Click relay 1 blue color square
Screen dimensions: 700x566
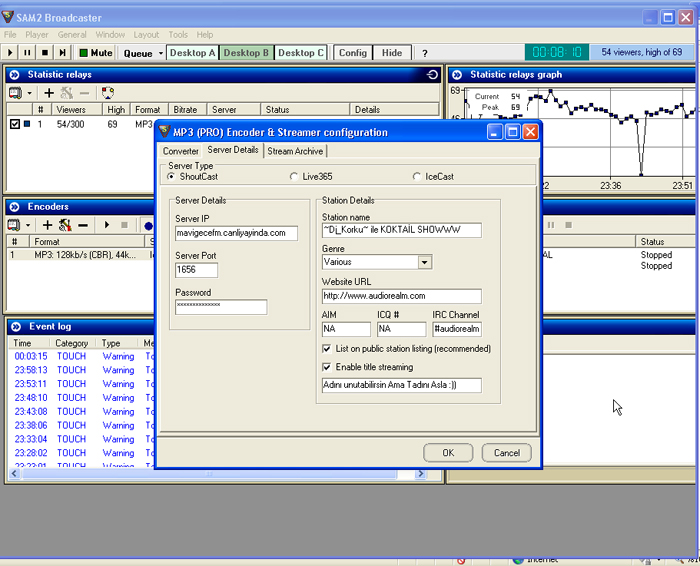pyautogui.click(x=27, y=124)
